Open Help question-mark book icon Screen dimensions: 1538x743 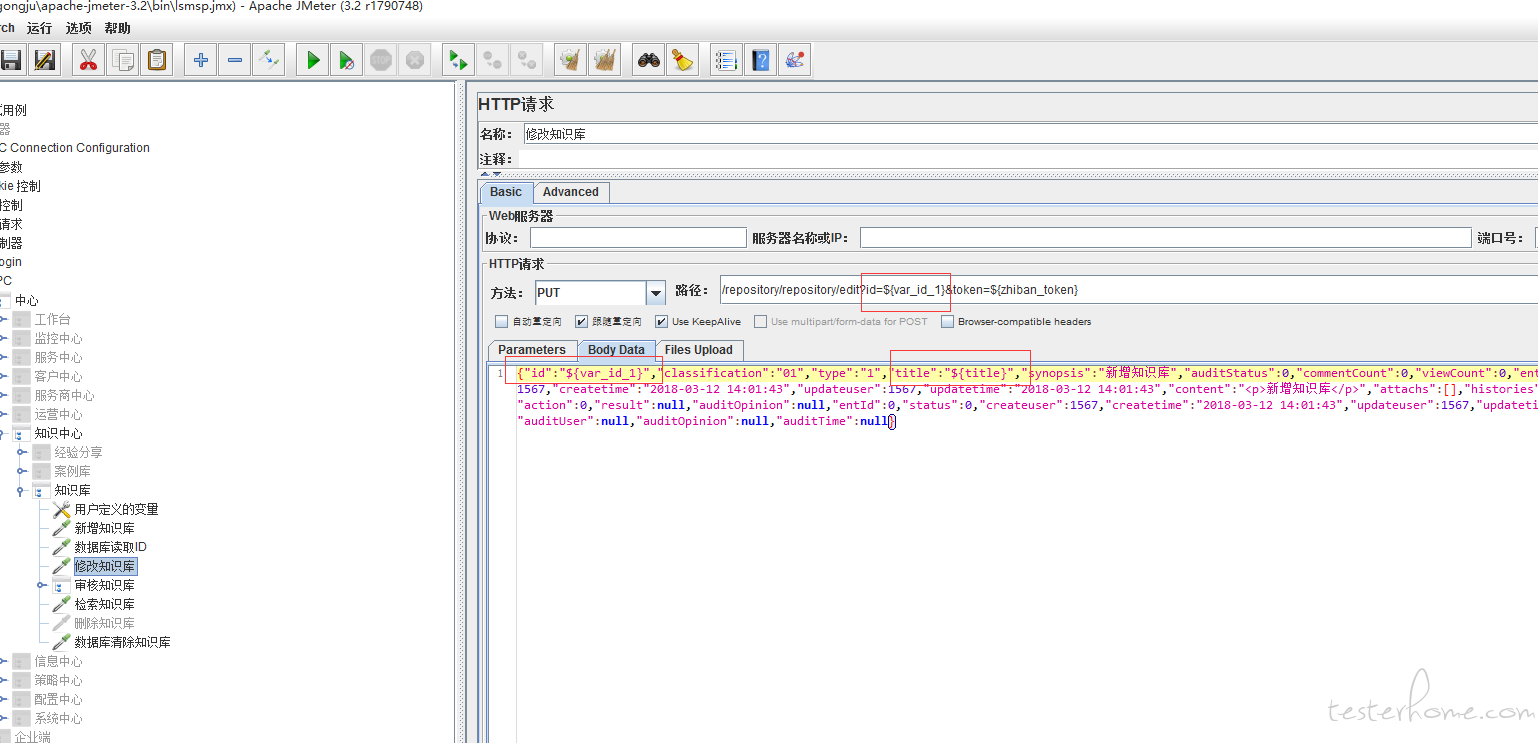coord(761,60)
